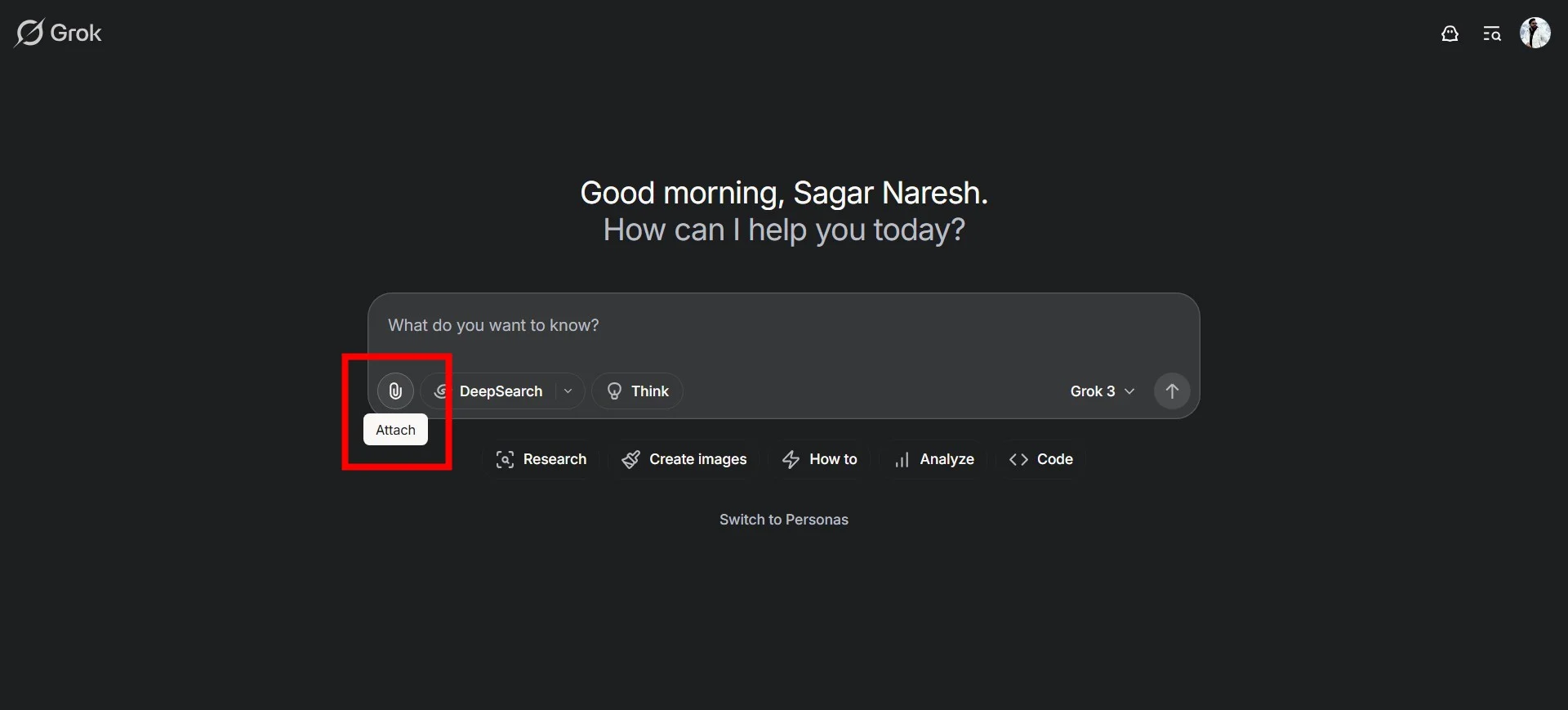Expand the DeepSearch options chevron
1568x710 pixels.
(568, 391)
